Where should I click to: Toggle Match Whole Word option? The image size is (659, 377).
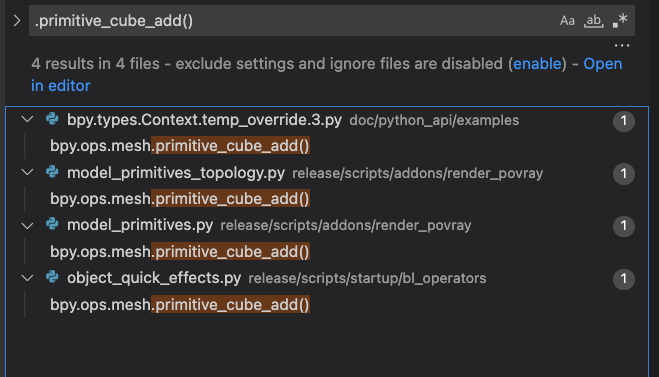click(x=593, y=21)
